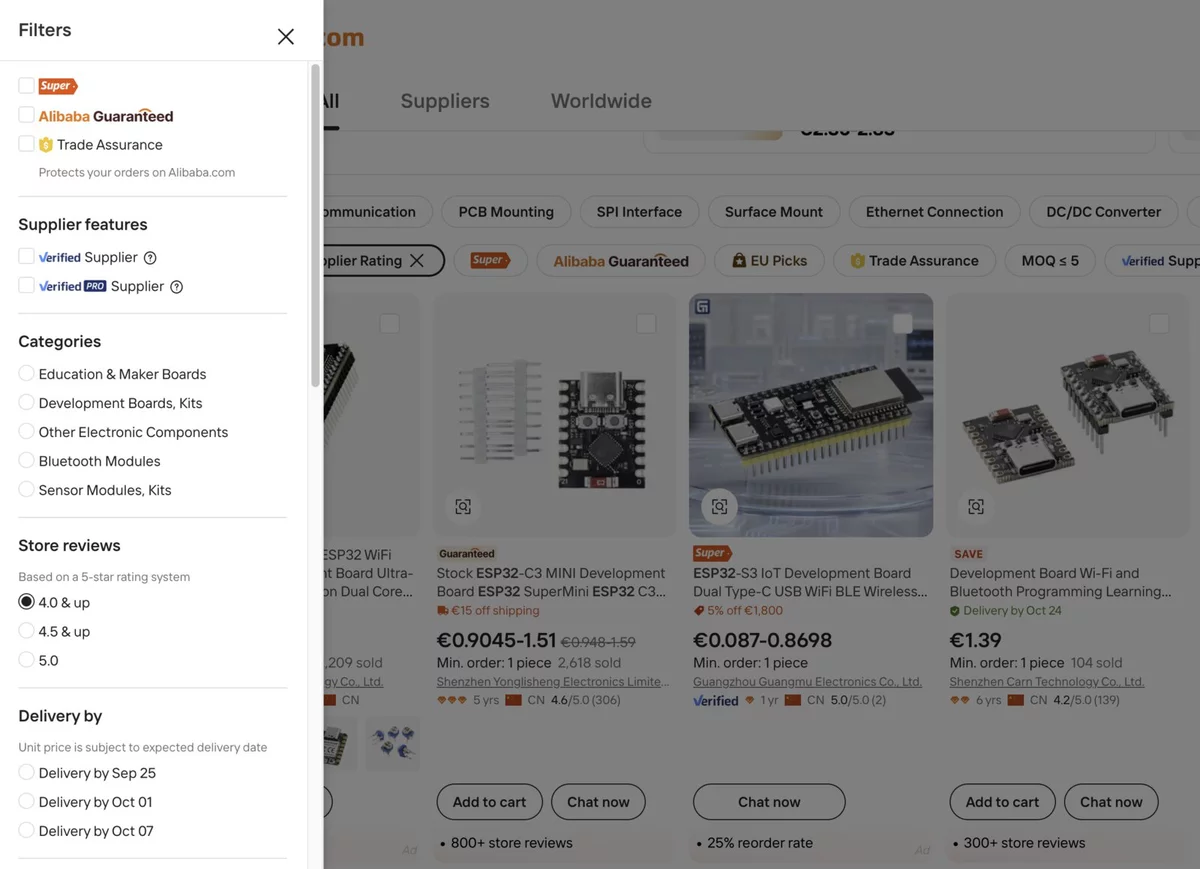Click the Verified badge under Guangzhou Guangmu

(716, 701)
